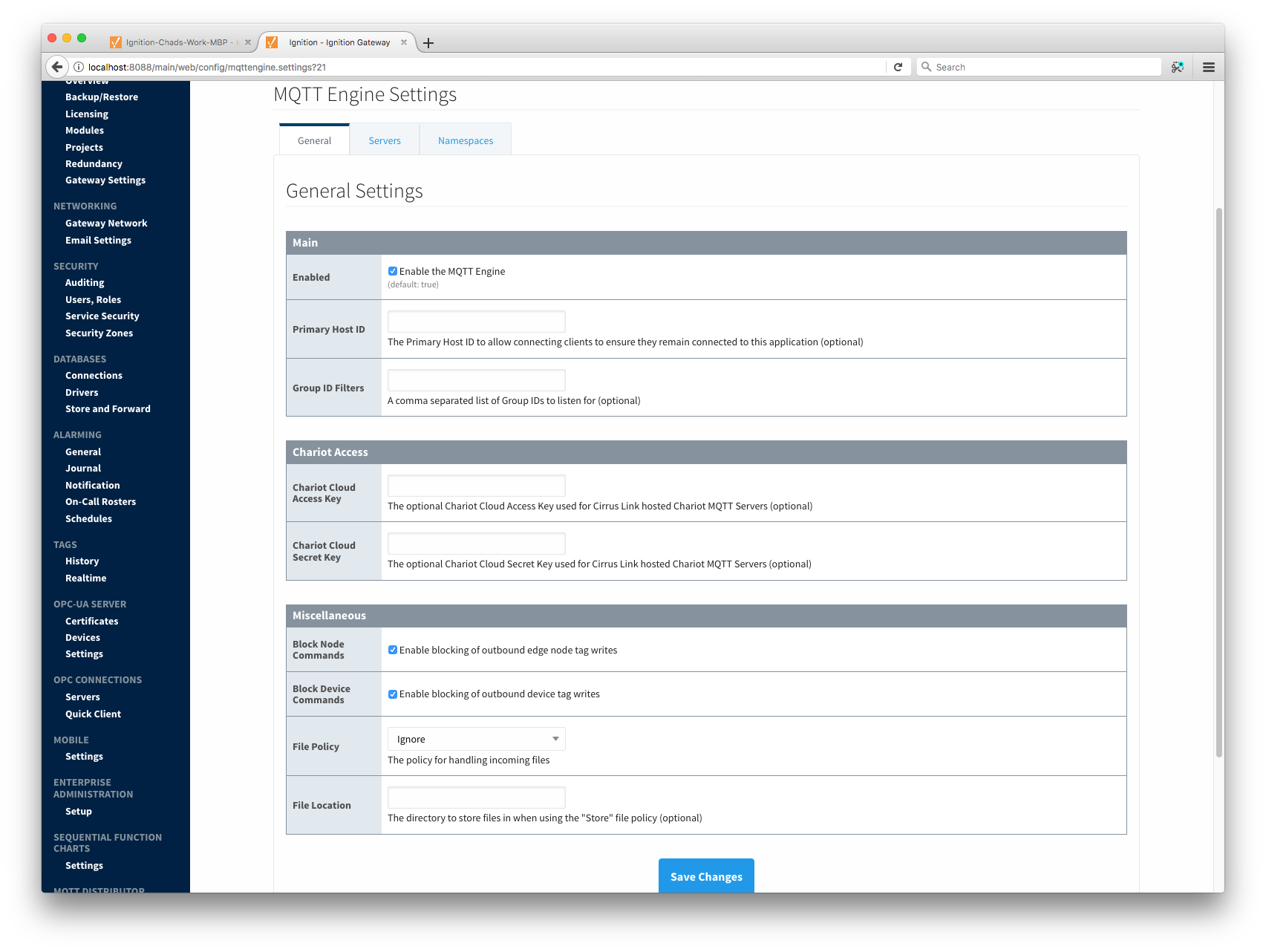The width and height of the screenshot is (1266, 952).
Task: Open Settings under OPC-UA Server
Action: click(x=84, y=654)
